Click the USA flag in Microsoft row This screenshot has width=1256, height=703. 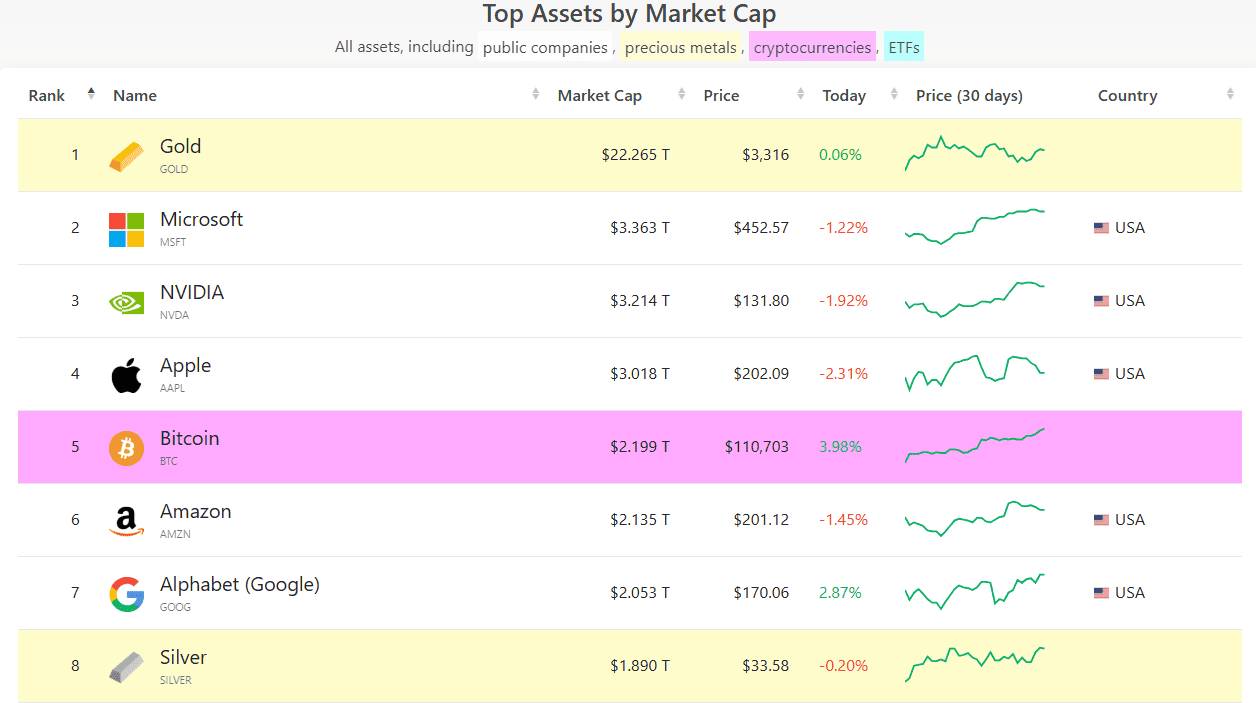pos(1101,228)
